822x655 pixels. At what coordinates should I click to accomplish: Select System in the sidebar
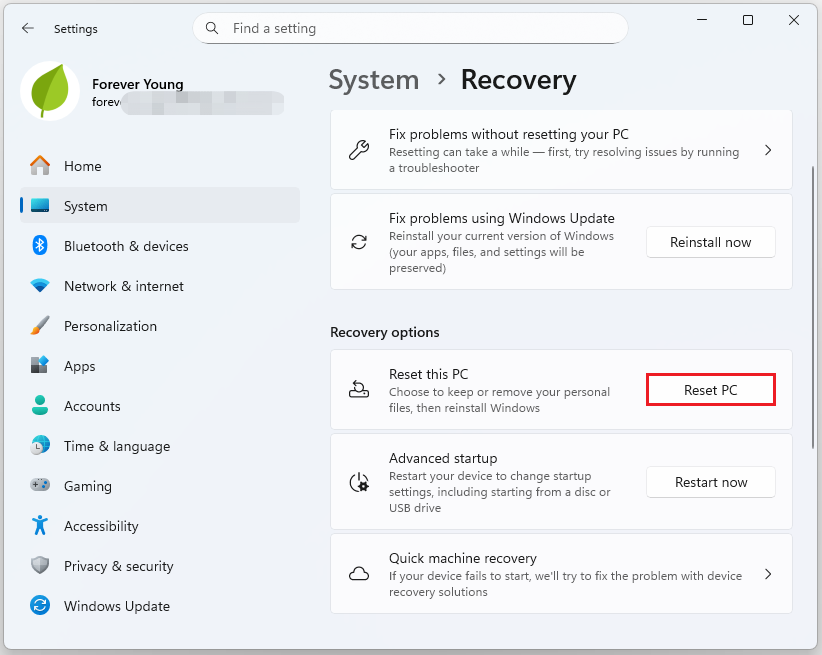tap(160, 206)
